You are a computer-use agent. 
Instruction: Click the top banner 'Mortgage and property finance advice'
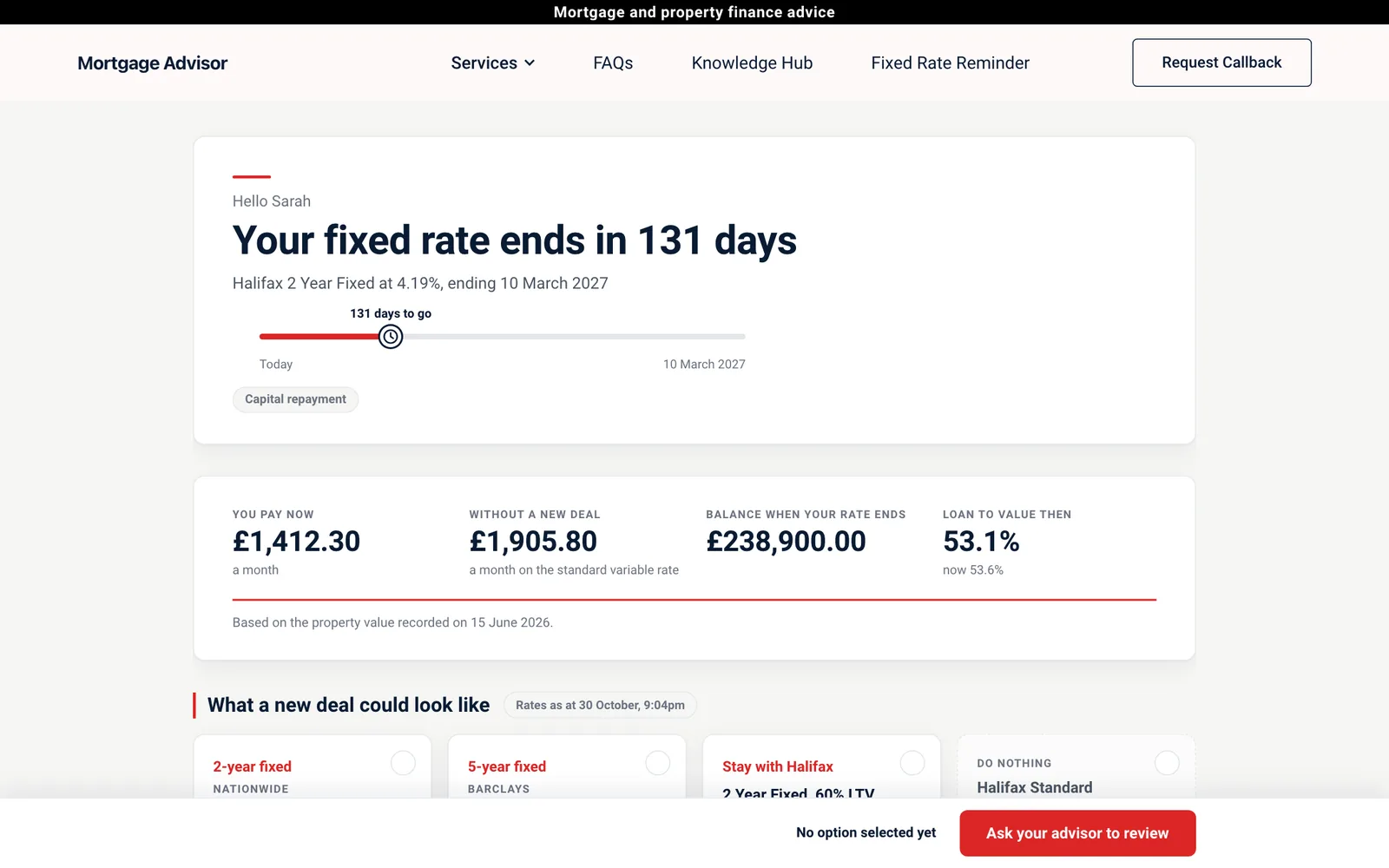694,12
